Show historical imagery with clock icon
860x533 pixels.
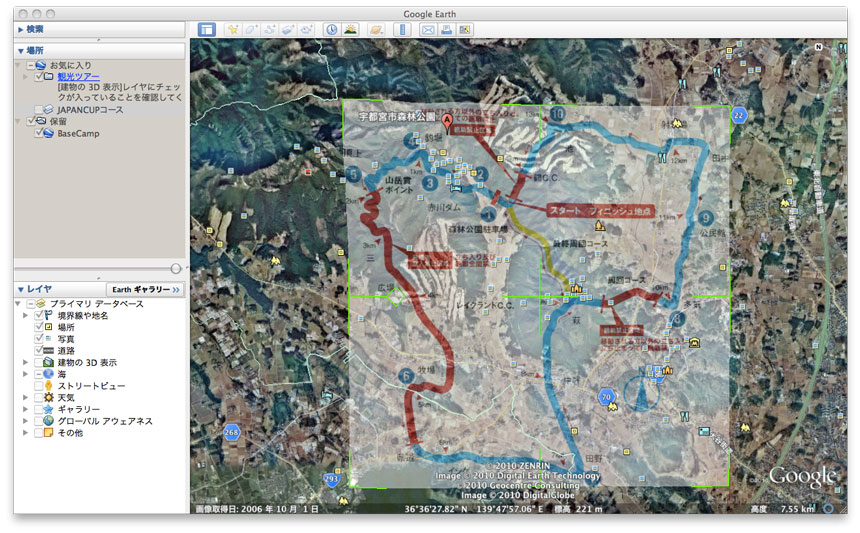(332, 30)
